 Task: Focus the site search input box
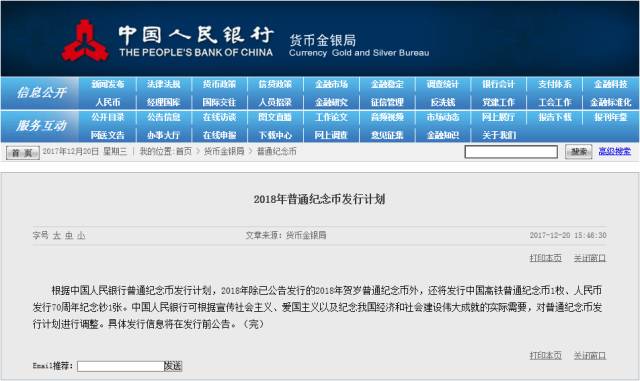[511, 152]
